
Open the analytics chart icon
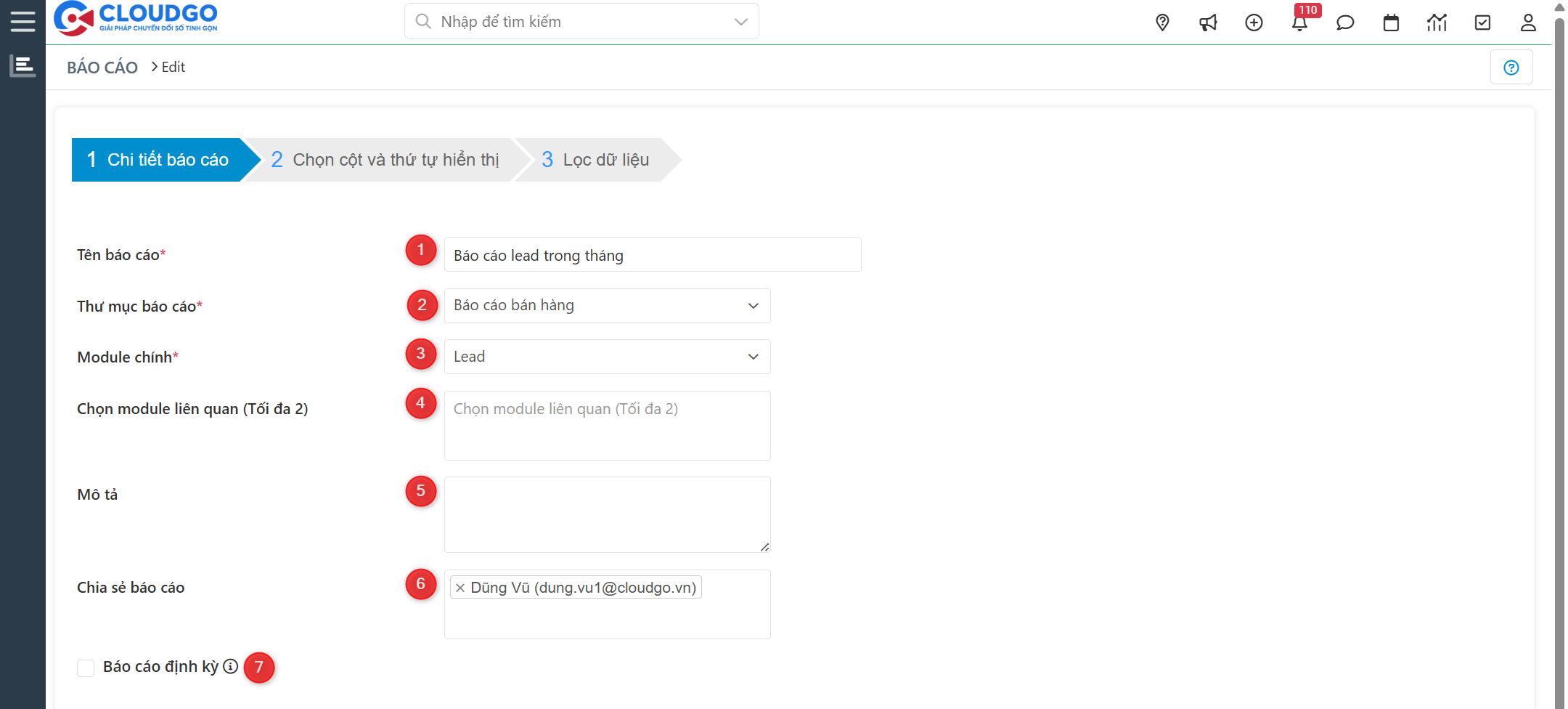[1437, 23]
